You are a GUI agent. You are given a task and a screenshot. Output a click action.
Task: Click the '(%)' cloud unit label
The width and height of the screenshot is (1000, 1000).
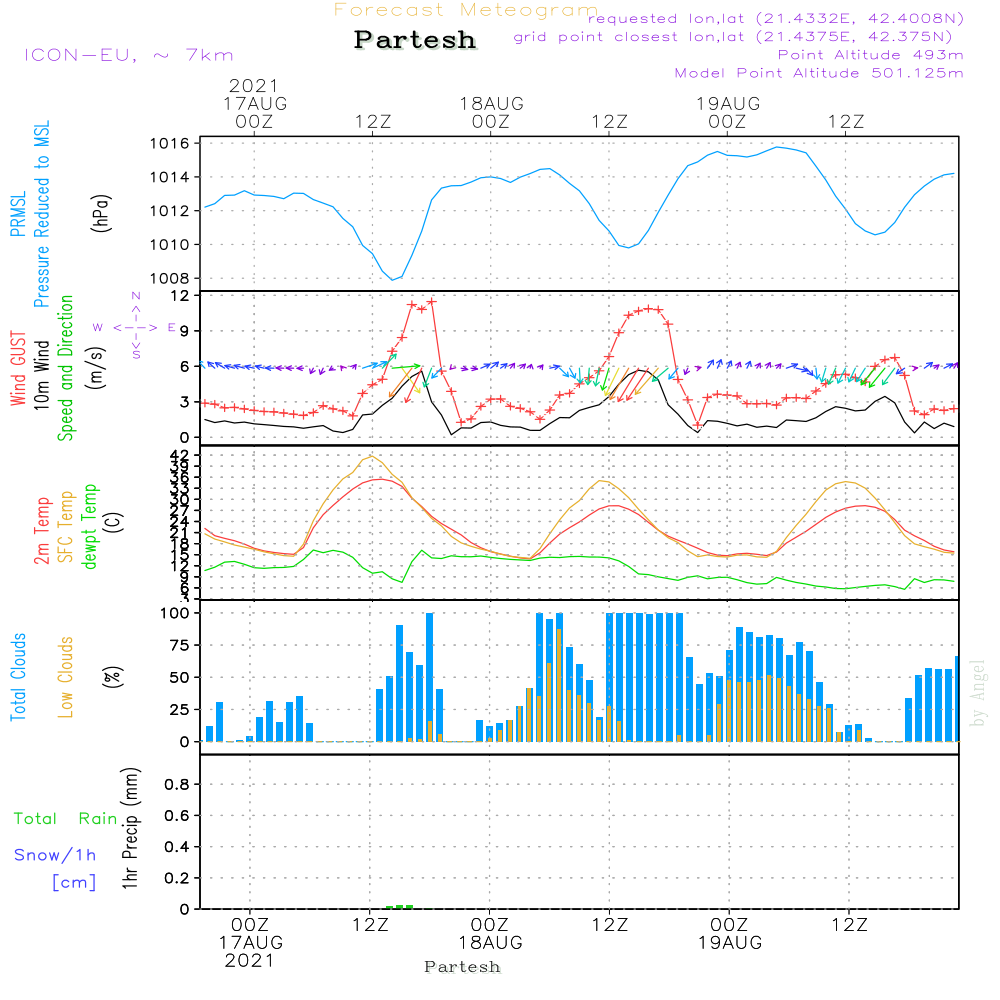click(112, 677)
